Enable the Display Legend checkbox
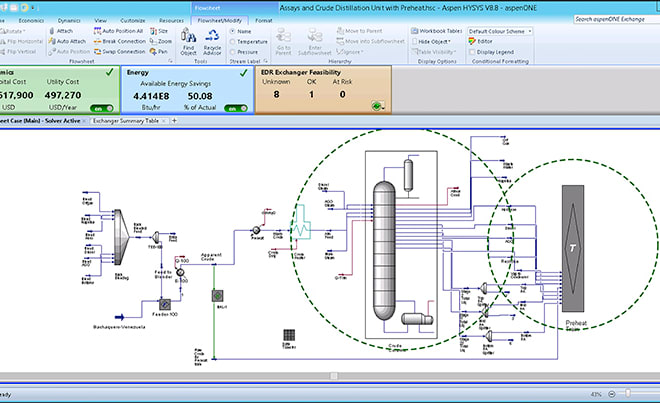Viewport: 660px width, 403px height. (x=472, y=52)
